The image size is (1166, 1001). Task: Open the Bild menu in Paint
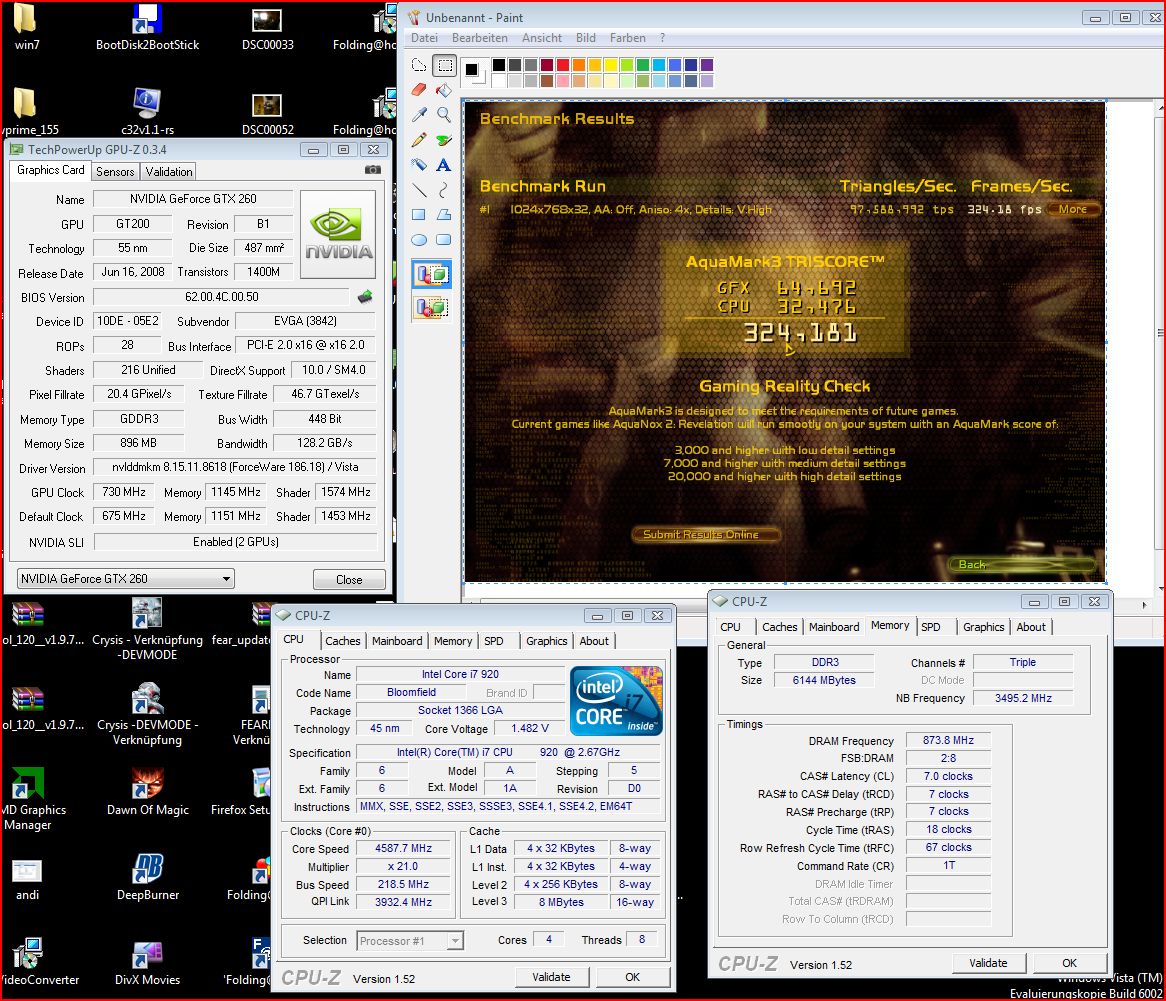point(585,38)
